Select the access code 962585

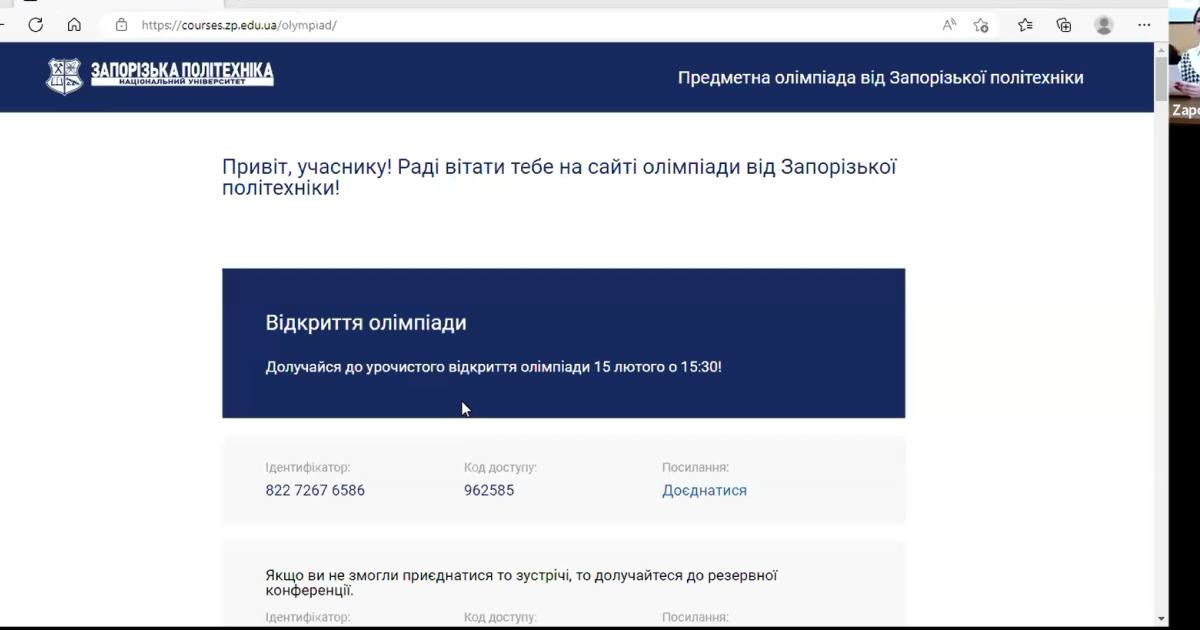click(x=489, y=490)
